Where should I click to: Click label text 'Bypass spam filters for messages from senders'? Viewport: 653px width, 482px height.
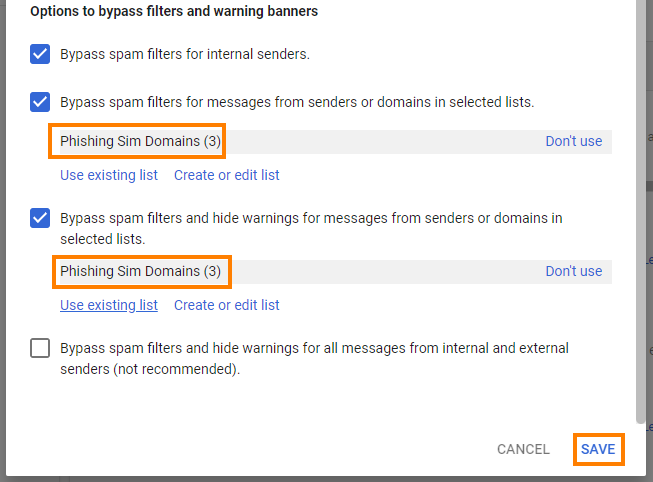[x=297, y=102]
